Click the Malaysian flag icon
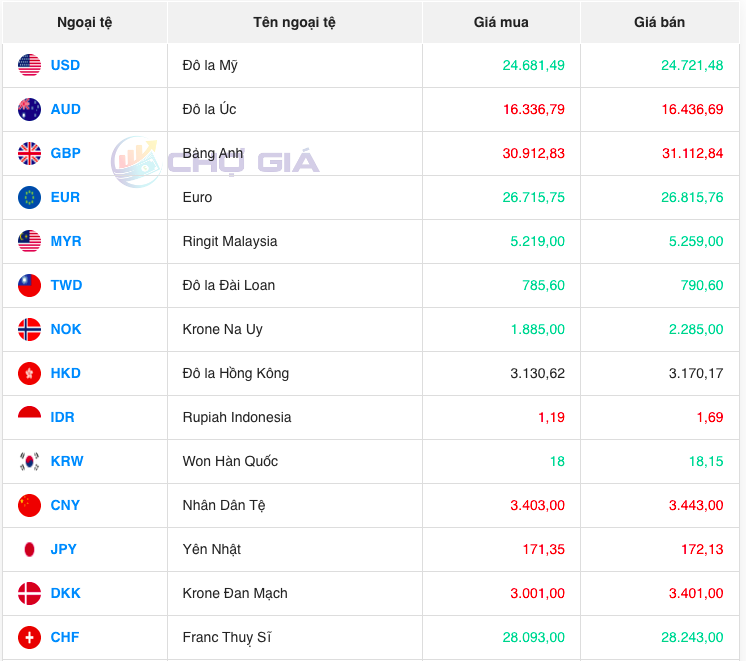The height and width of the screenshot is (661, 746). pos(29,242)
